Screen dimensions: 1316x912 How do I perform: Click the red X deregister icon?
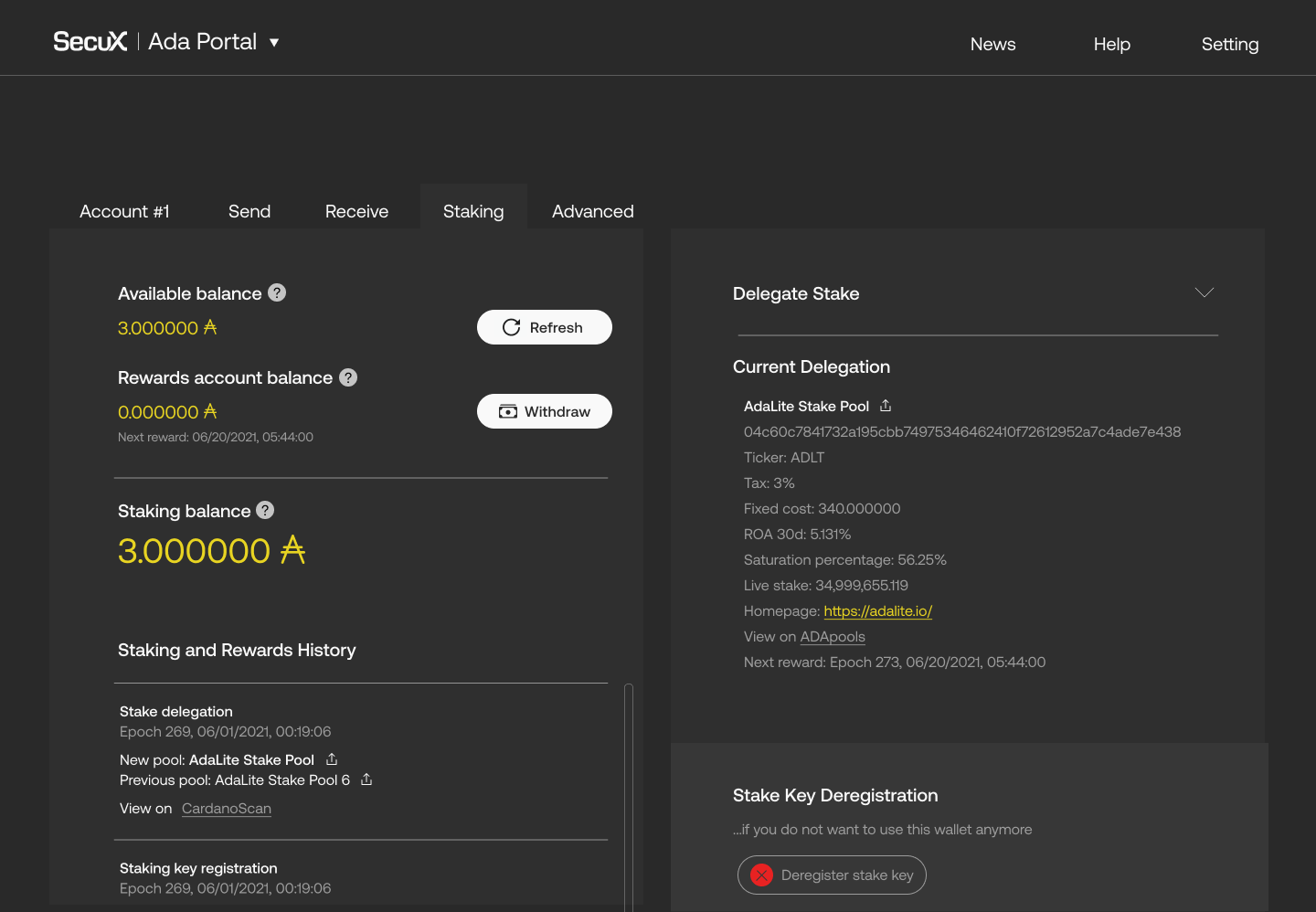tap(761, 875)
